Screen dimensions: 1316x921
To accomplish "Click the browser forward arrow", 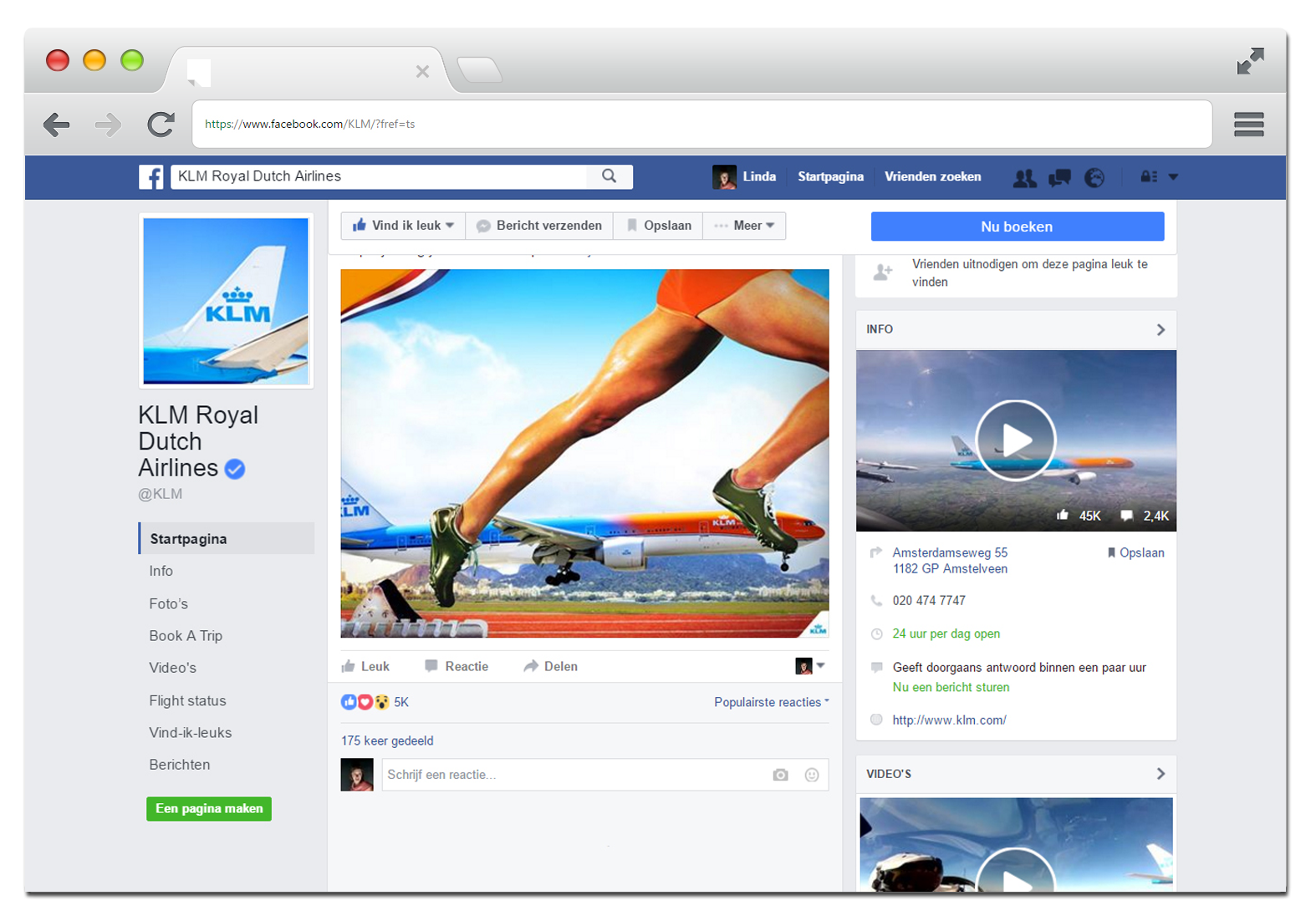I will (108, 125).
